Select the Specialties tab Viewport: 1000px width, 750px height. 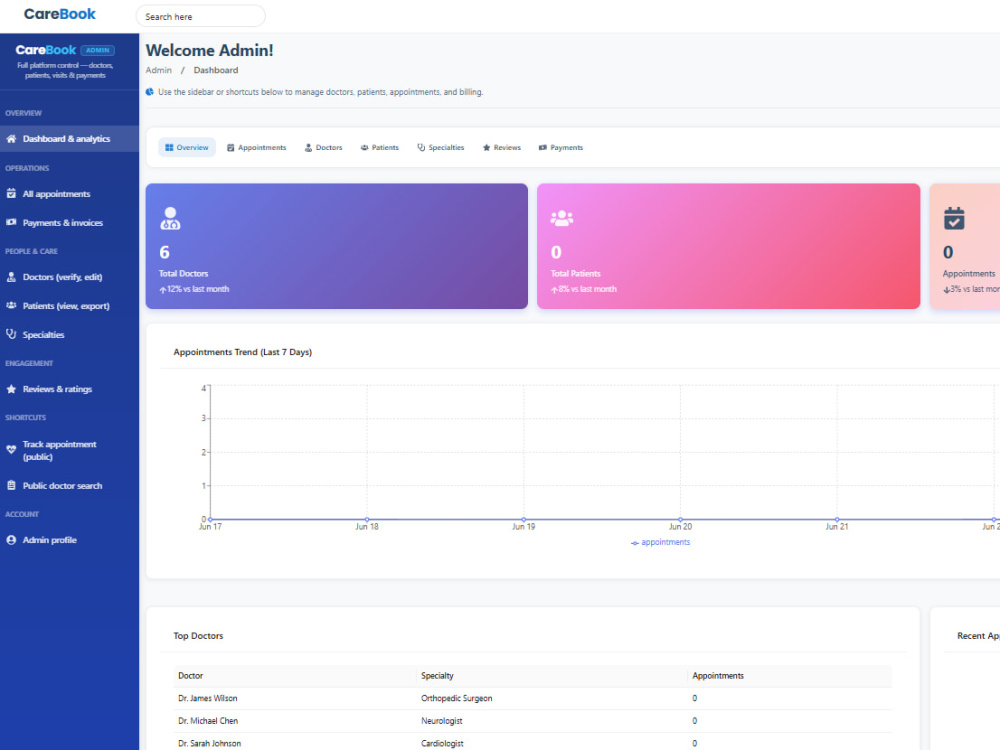click(441, 147)
